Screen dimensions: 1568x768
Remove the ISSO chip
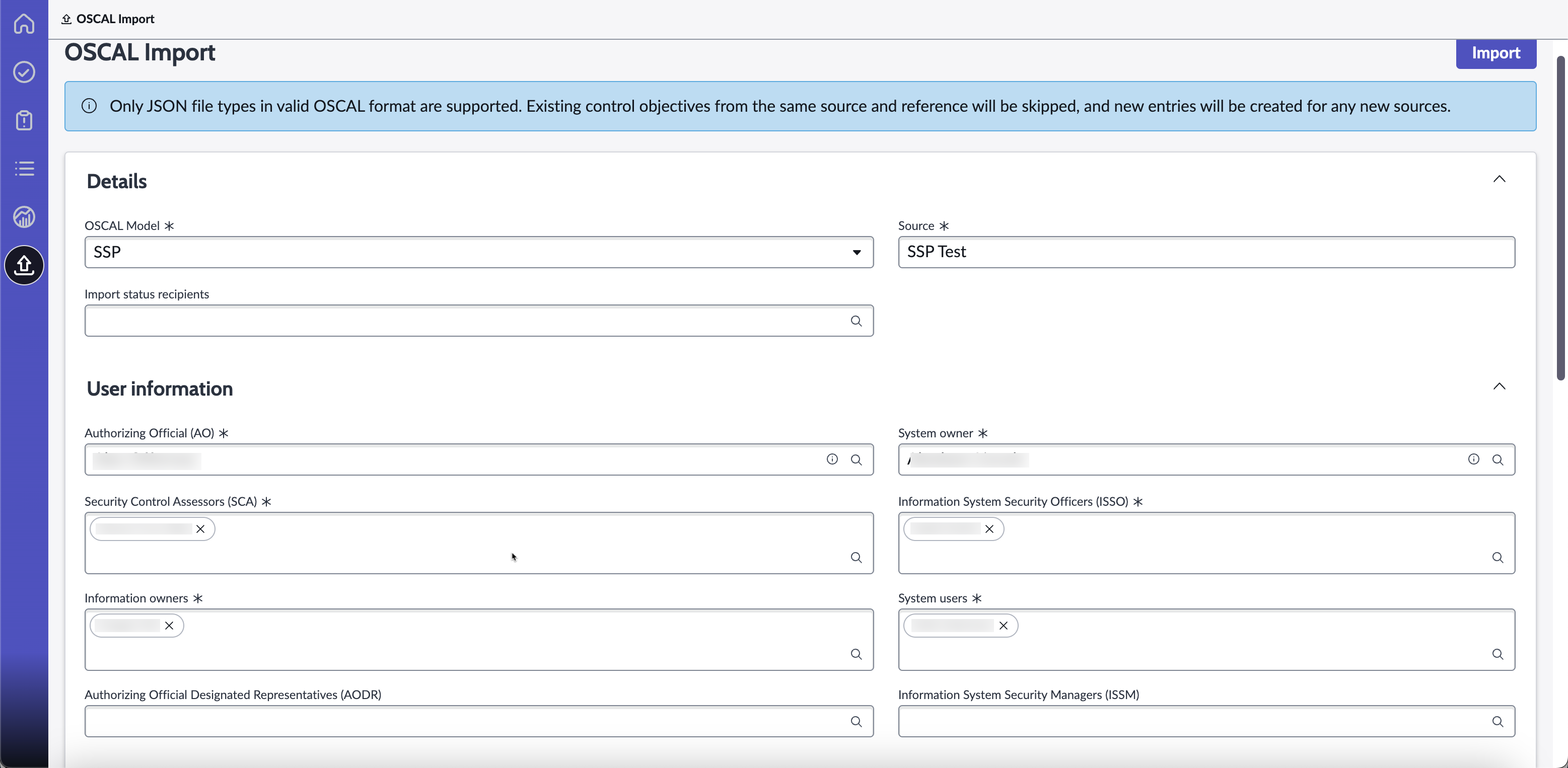coord(989,529)
